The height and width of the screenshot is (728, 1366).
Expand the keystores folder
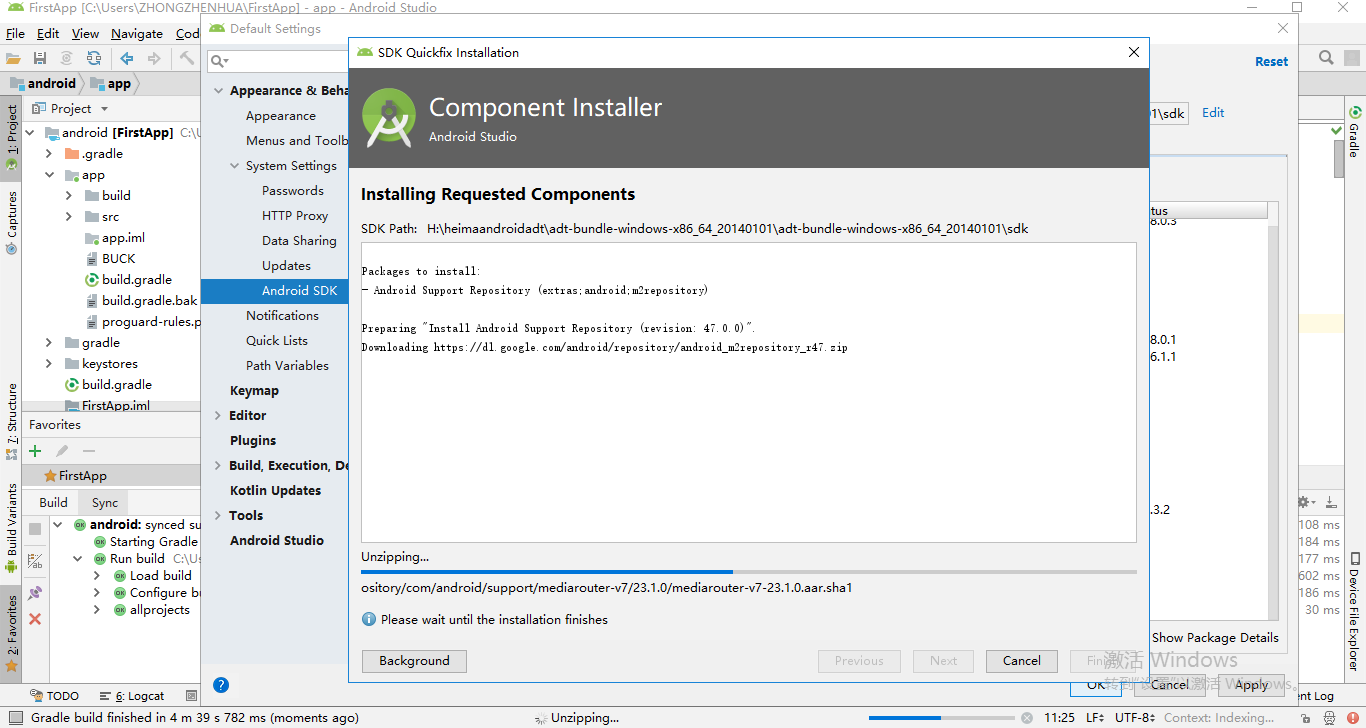(49, 363)
